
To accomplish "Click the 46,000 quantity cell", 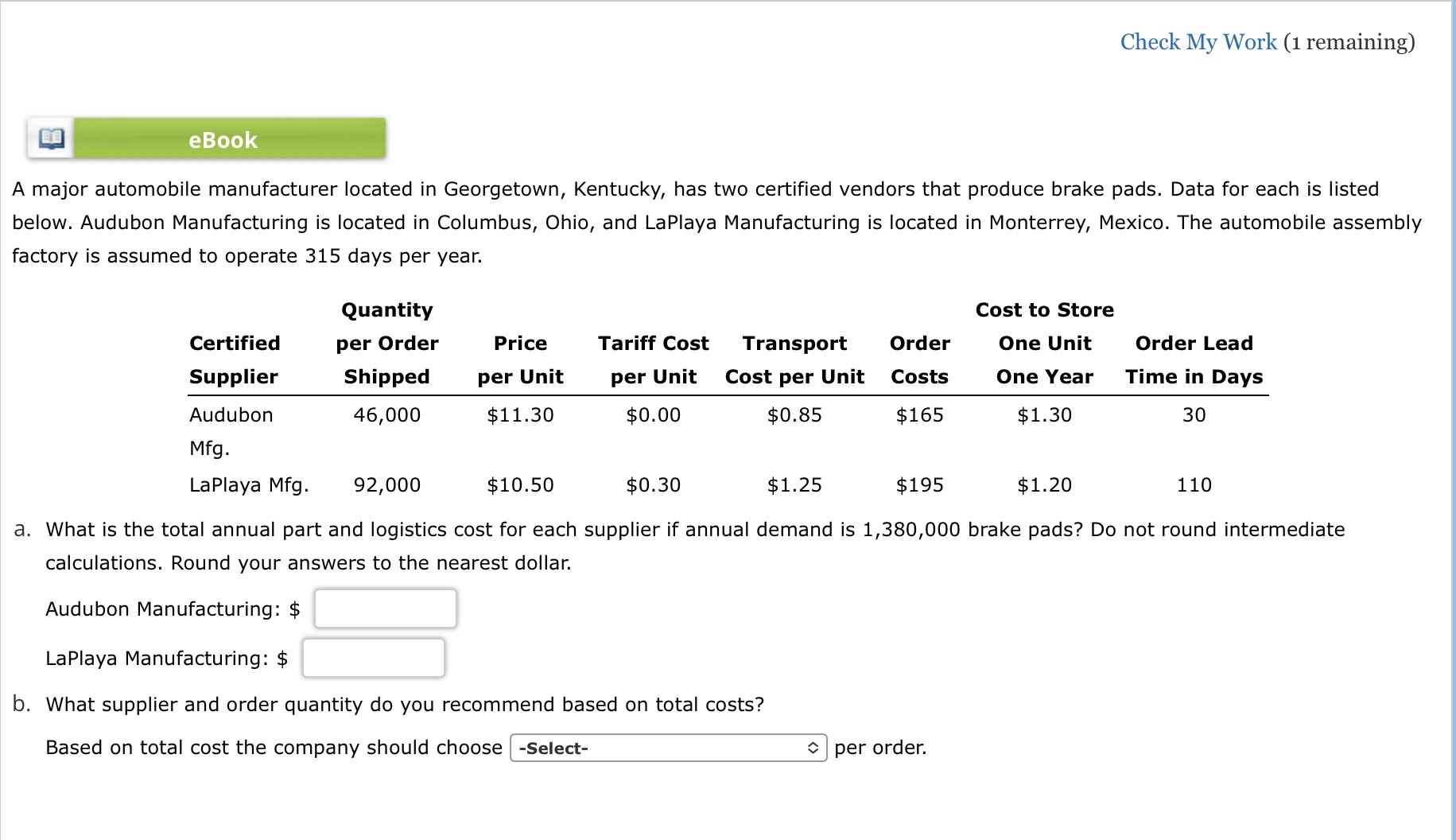I will [x=387, y=414].
